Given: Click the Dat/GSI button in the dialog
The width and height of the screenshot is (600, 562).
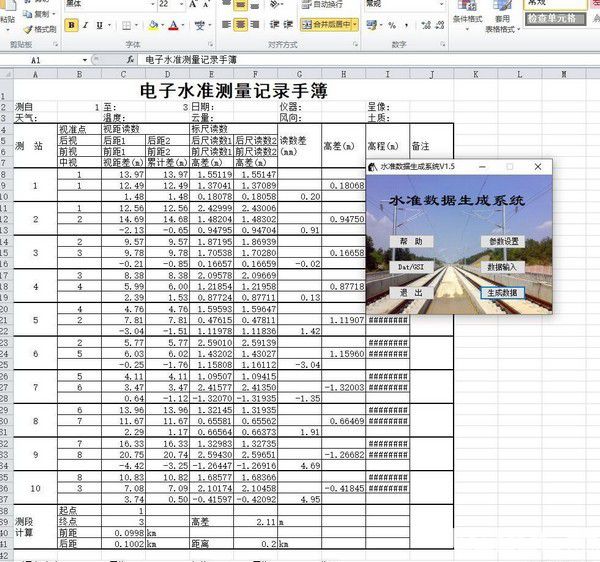Looking at the screenshot, I should point(411,267).
